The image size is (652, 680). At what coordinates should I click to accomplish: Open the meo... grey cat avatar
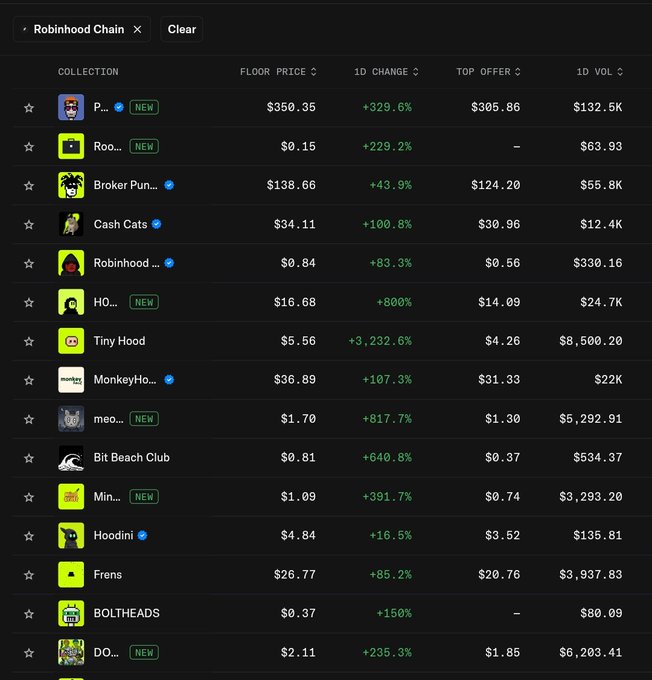point(71,418)
